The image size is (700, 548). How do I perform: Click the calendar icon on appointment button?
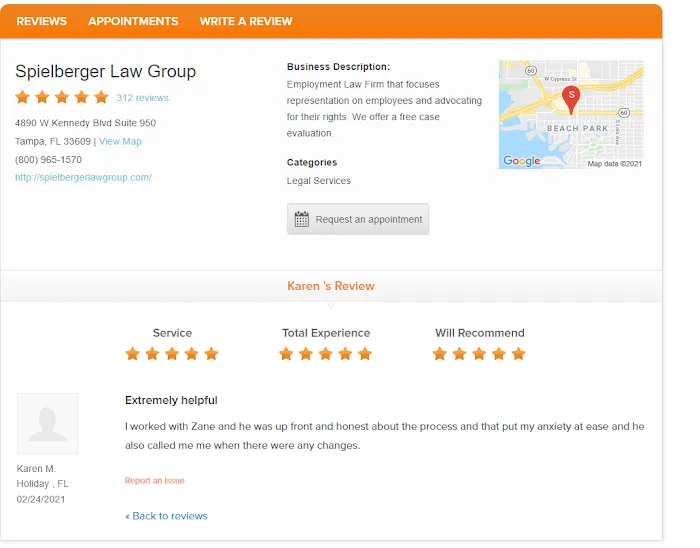(x=302, y=219)
